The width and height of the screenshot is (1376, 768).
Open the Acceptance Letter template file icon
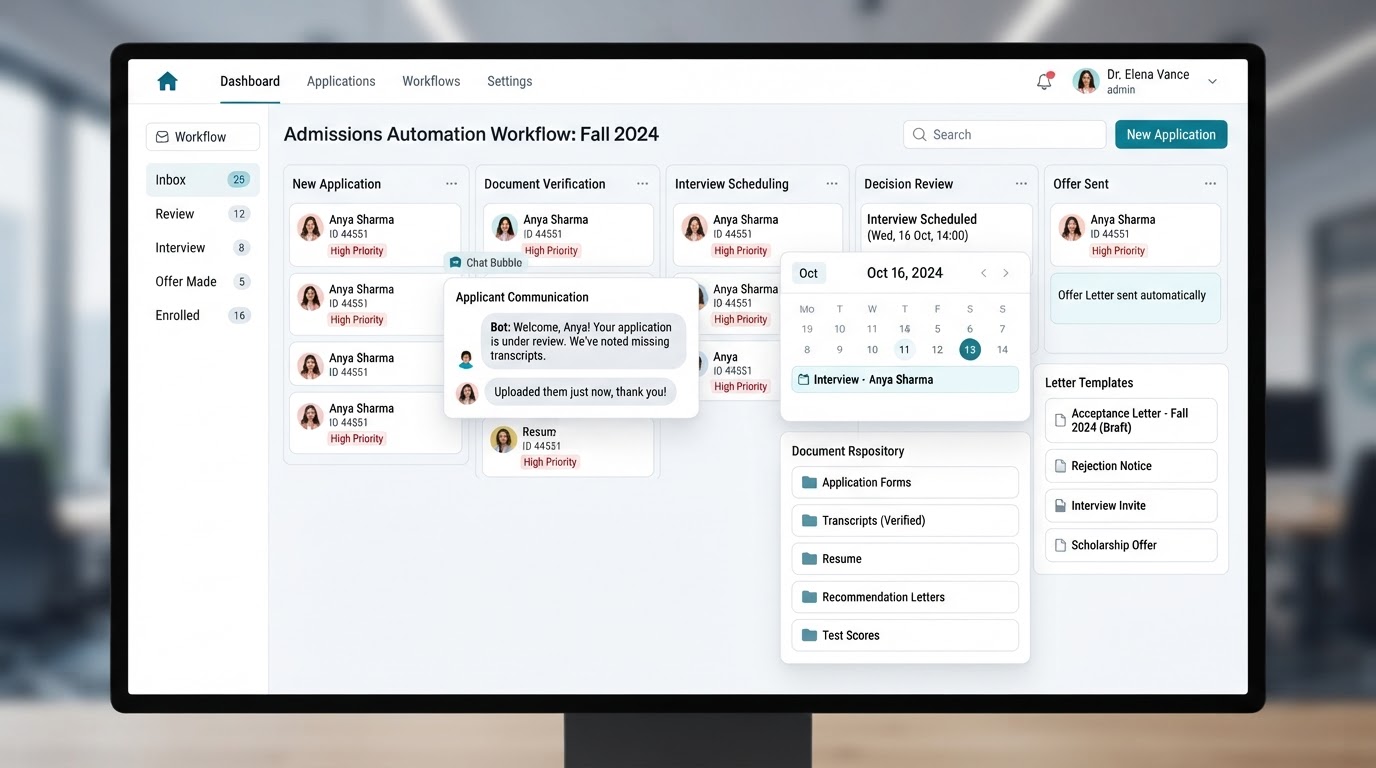pos(1060,420)
